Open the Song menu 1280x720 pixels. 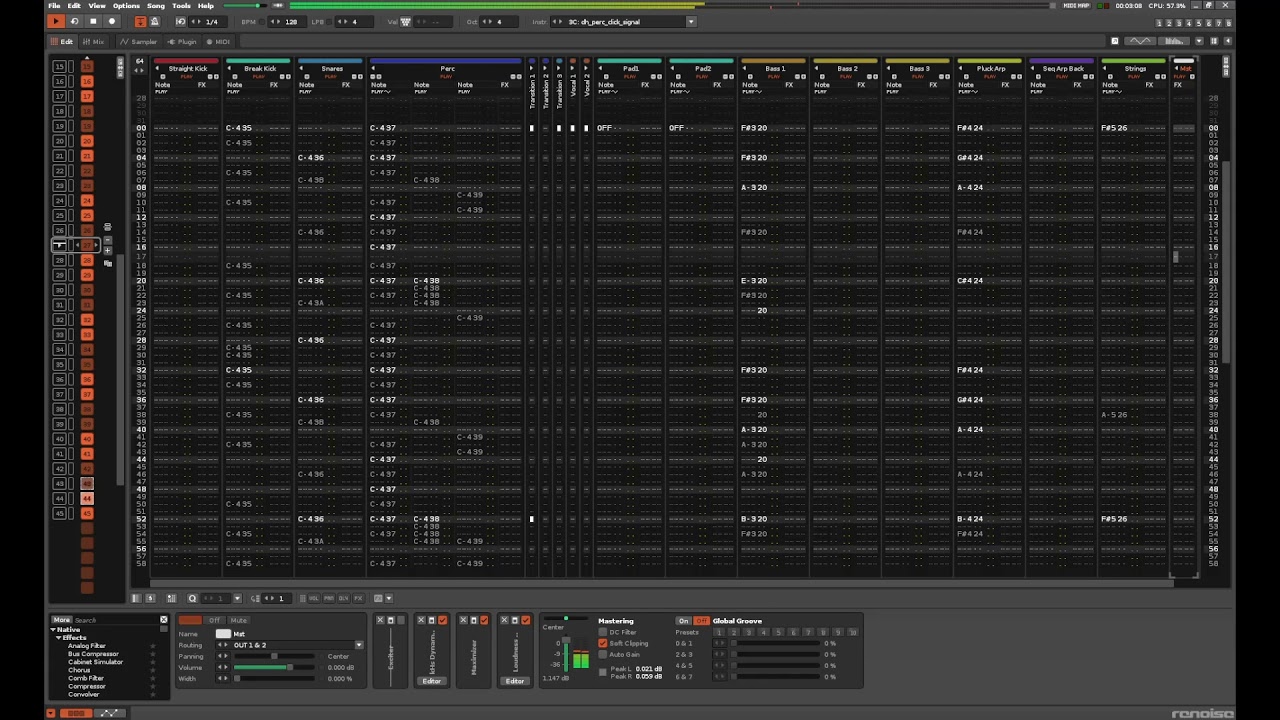(156, 5)
